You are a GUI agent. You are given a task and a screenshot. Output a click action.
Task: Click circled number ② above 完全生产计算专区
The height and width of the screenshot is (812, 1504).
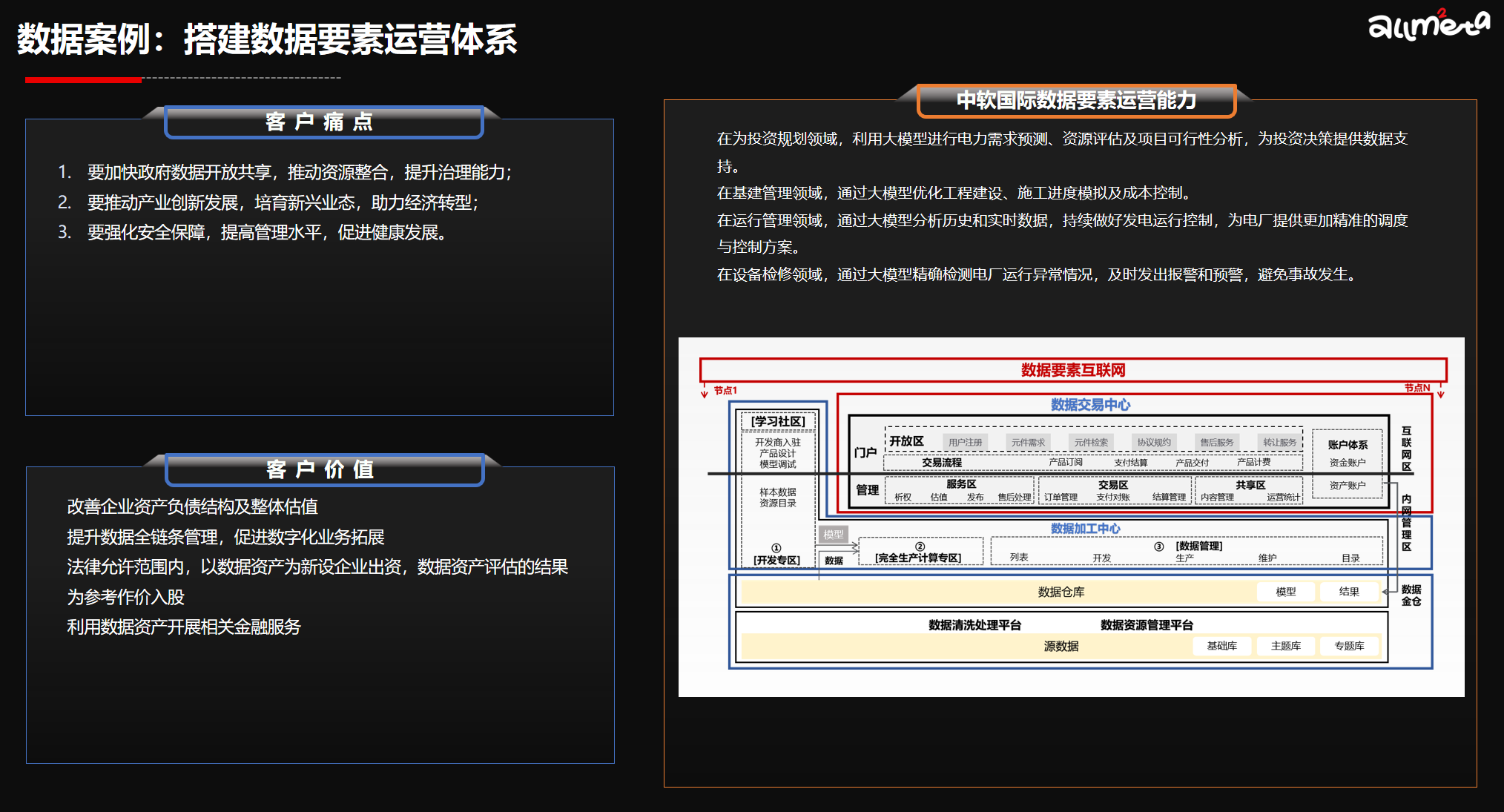[x=920, y=547]
